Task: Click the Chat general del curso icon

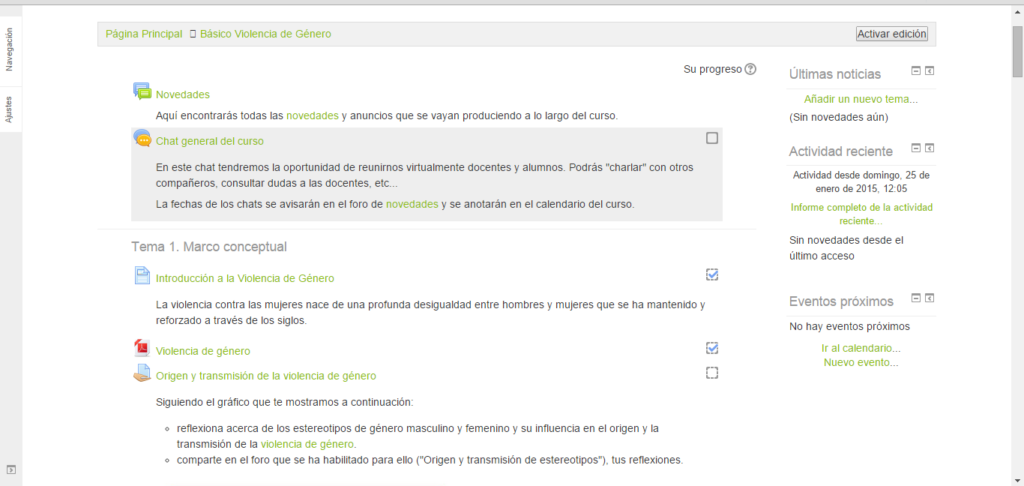Action: [x=142, y=139]
